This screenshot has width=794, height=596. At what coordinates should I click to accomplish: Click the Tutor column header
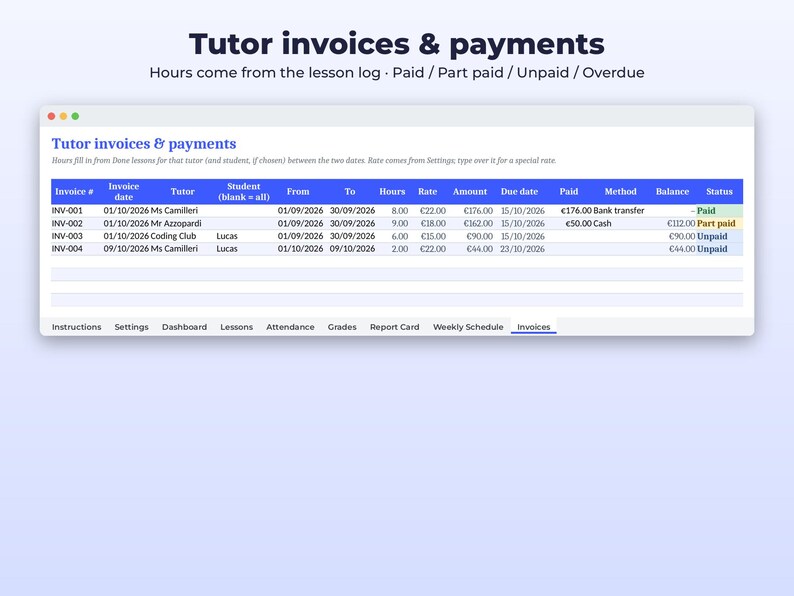182,191
